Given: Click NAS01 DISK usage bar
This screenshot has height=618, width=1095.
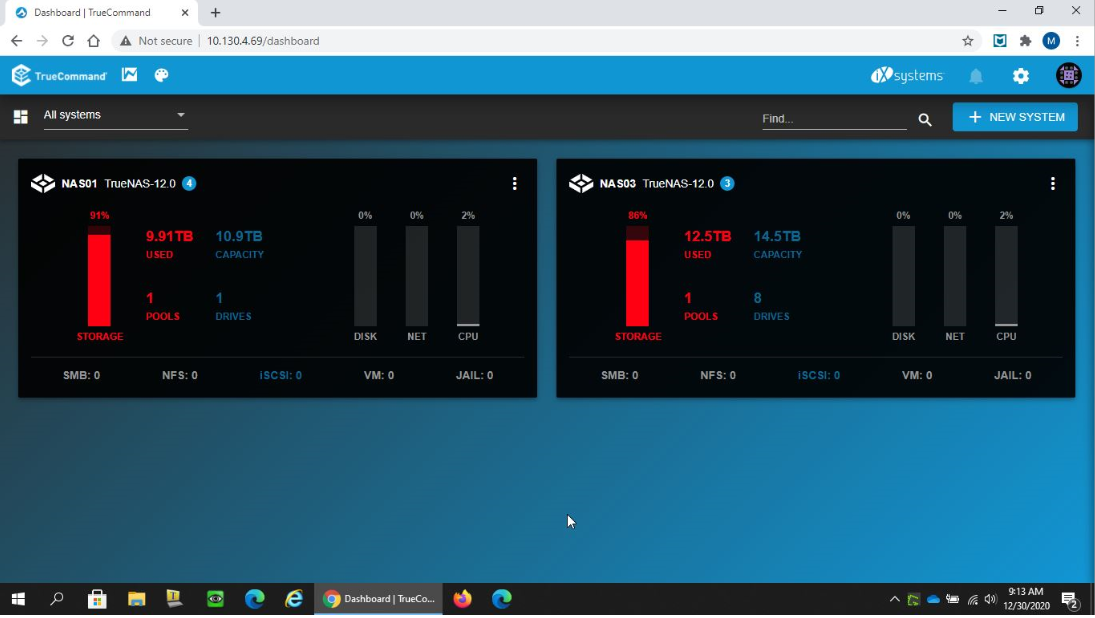Looking at the screenshot, I should [365, 276].
